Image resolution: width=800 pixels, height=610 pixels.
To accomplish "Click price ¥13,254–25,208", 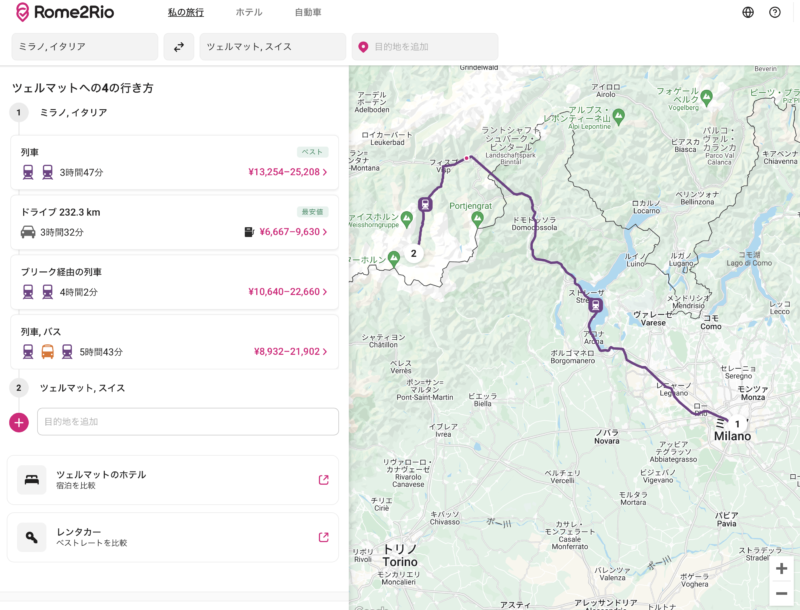I will [x=288, y=172].
